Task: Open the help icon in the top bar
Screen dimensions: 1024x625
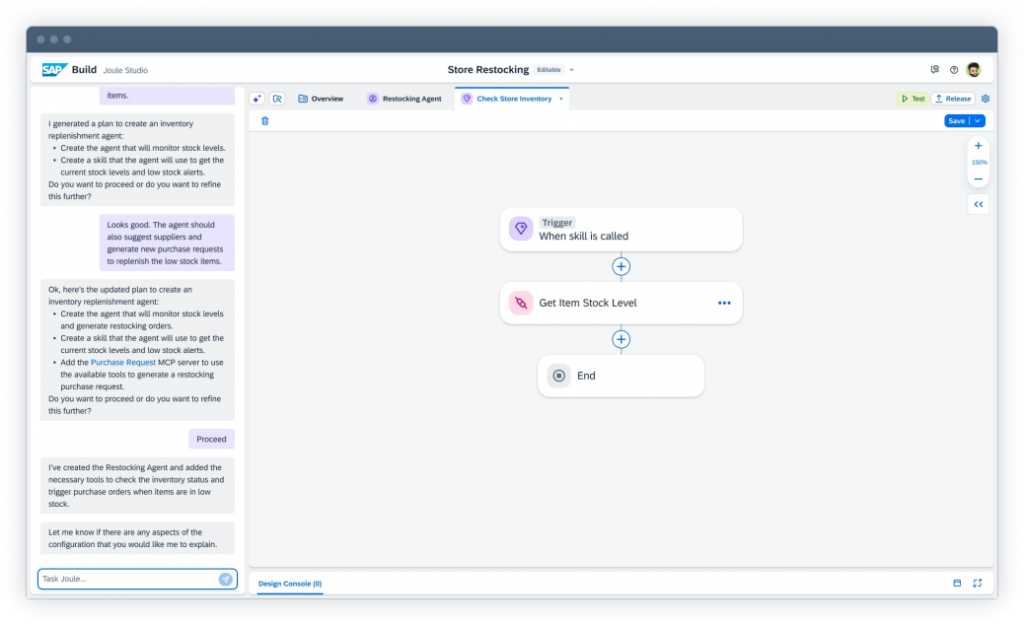Action: pos(953,69)
